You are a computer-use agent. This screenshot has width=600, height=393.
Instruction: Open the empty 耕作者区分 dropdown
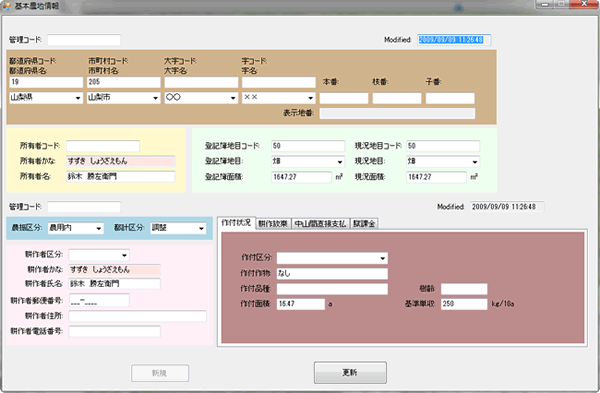124,255
